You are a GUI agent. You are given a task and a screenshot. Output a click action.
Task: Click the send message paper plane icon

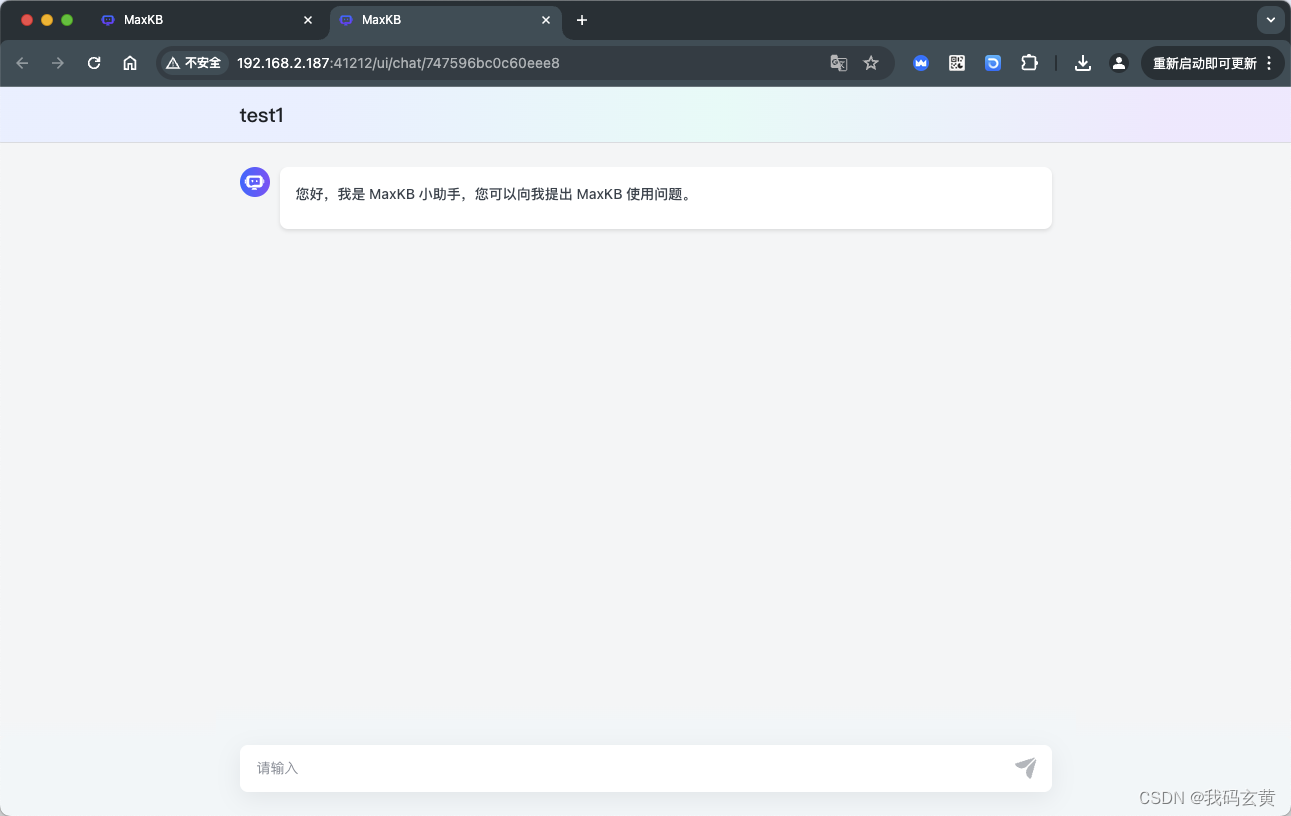click(x=1025, y=768)
